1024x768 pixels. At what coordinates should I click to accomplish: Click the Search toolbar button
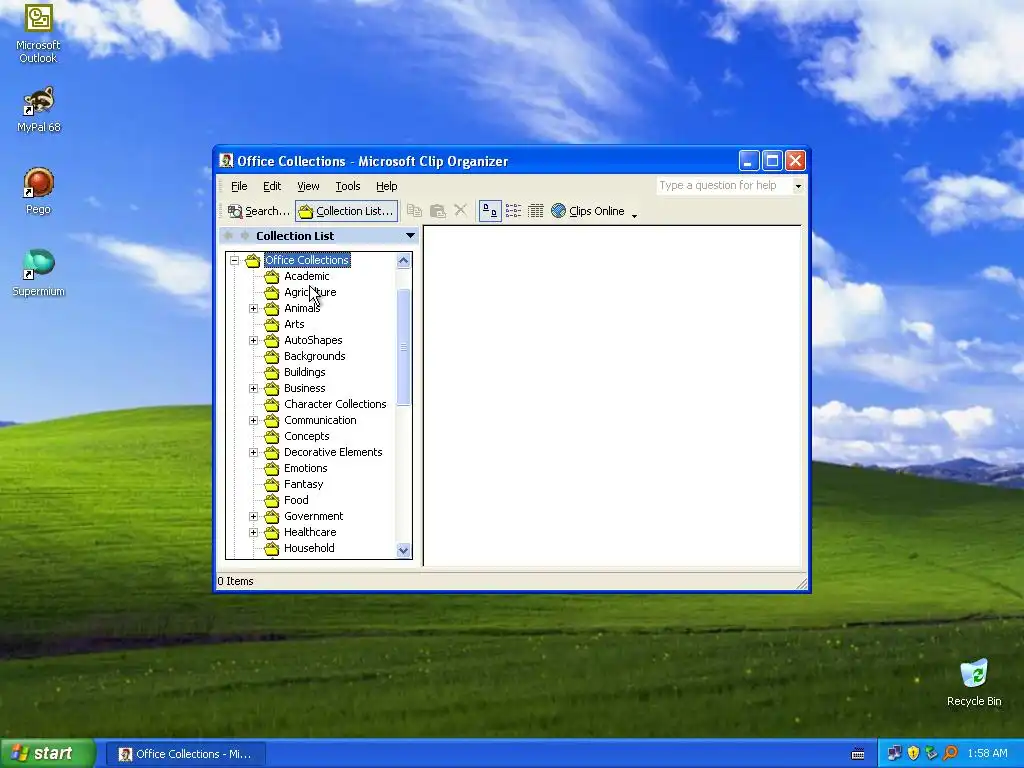(x=259, y=211)
